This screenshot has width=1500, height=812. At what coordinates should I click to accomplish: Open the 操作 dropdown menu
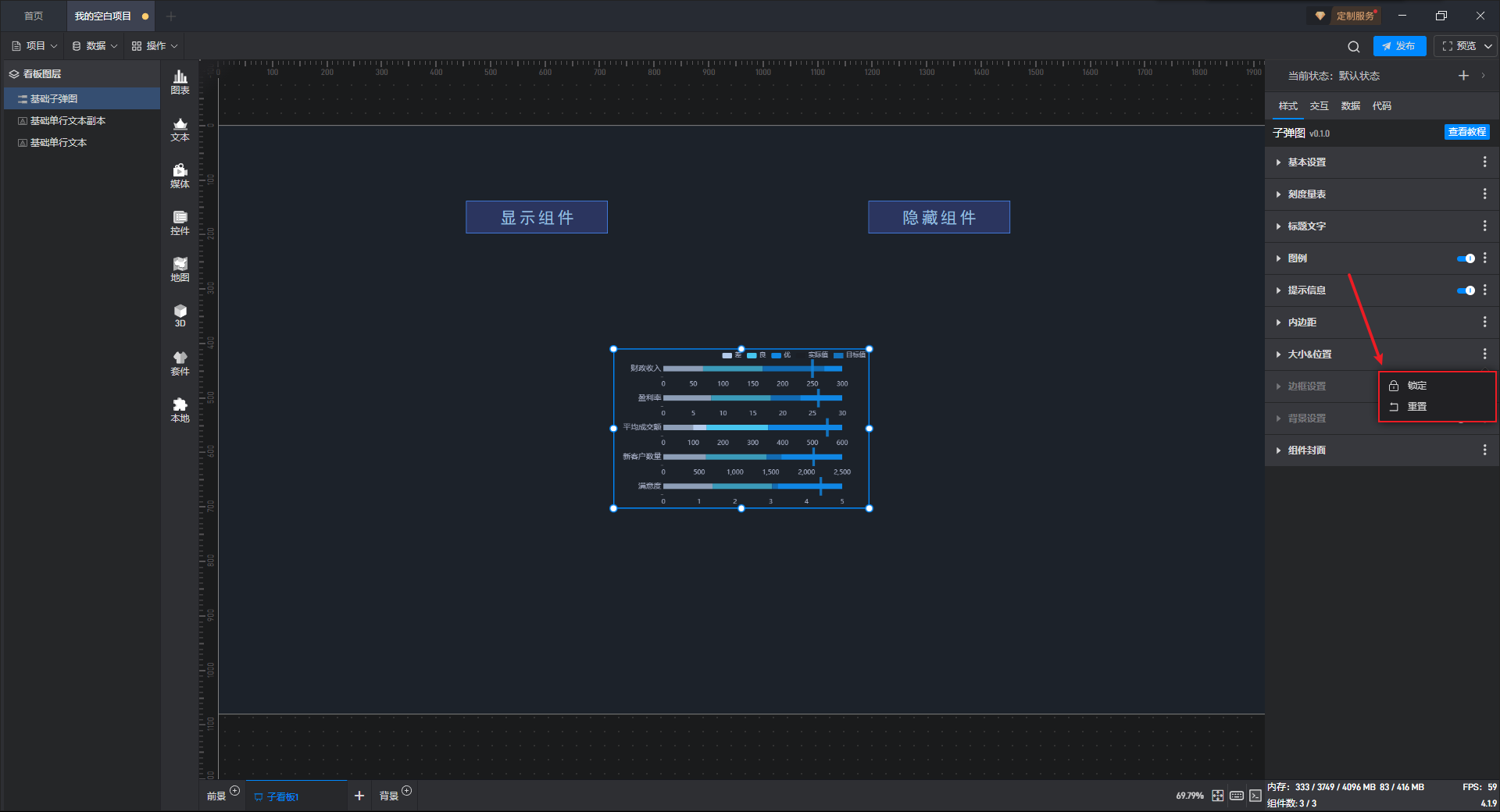pyautogui.click(x=155, y=46)
